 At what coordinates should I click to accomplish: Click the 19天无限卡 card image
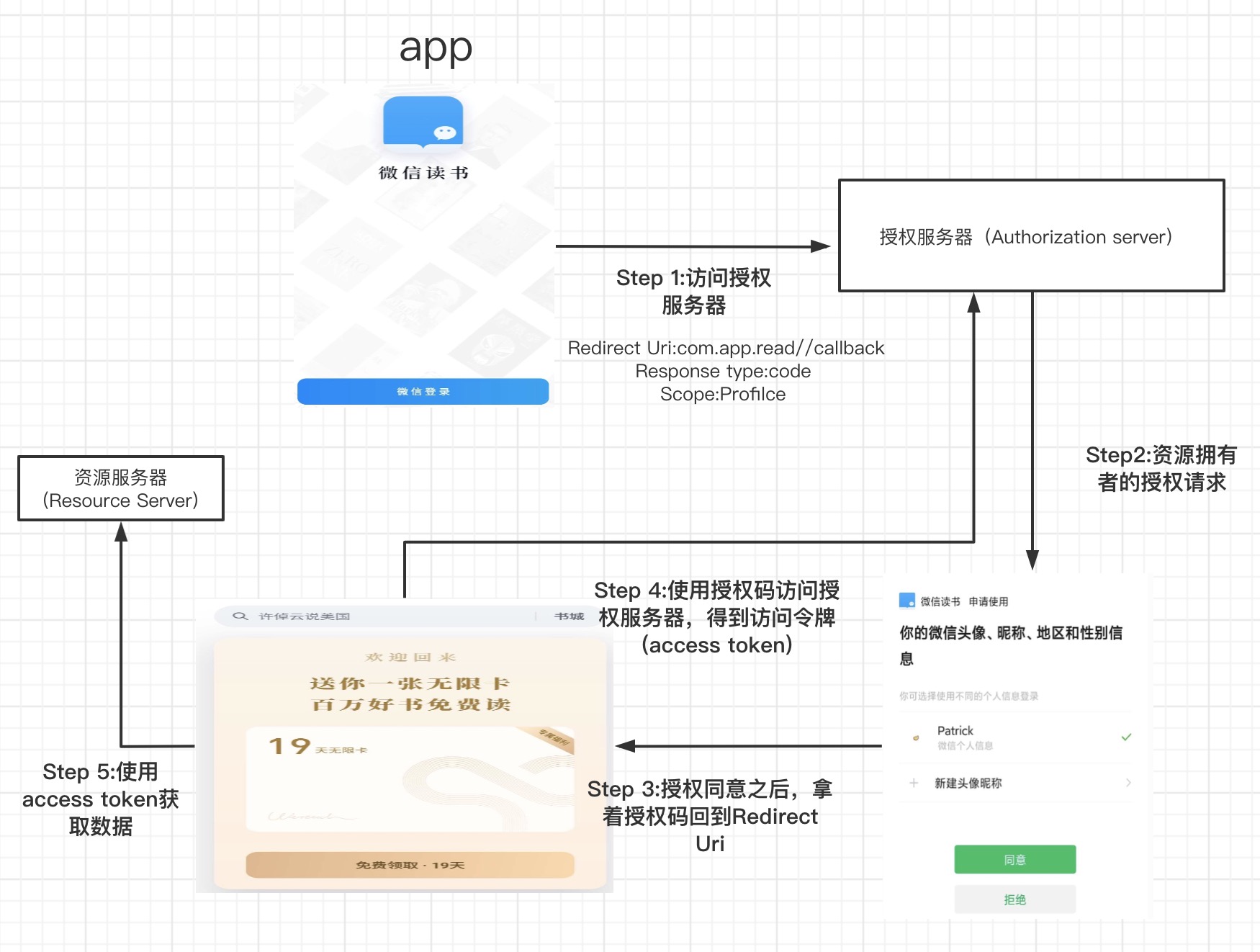pyautogui.click(x=410, y=779)
